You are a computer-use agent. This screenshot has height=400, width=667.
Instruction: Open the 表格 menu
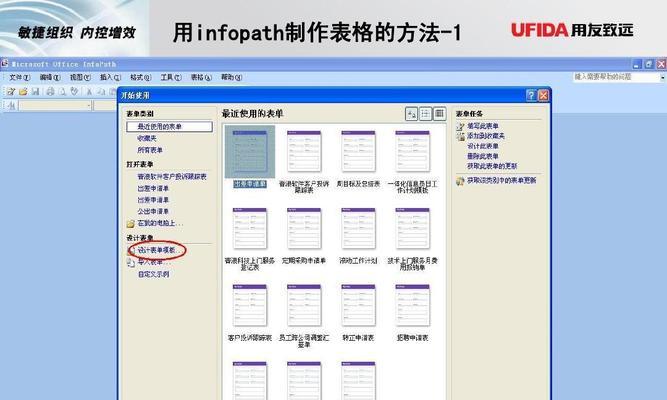click(201, 77)
